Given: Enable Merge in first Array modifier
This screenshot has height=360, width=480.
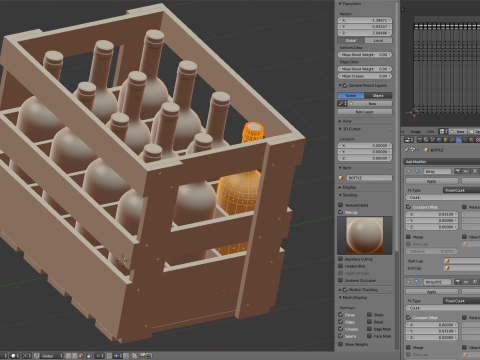Looking at the screenshot, I should coord(408,237).
